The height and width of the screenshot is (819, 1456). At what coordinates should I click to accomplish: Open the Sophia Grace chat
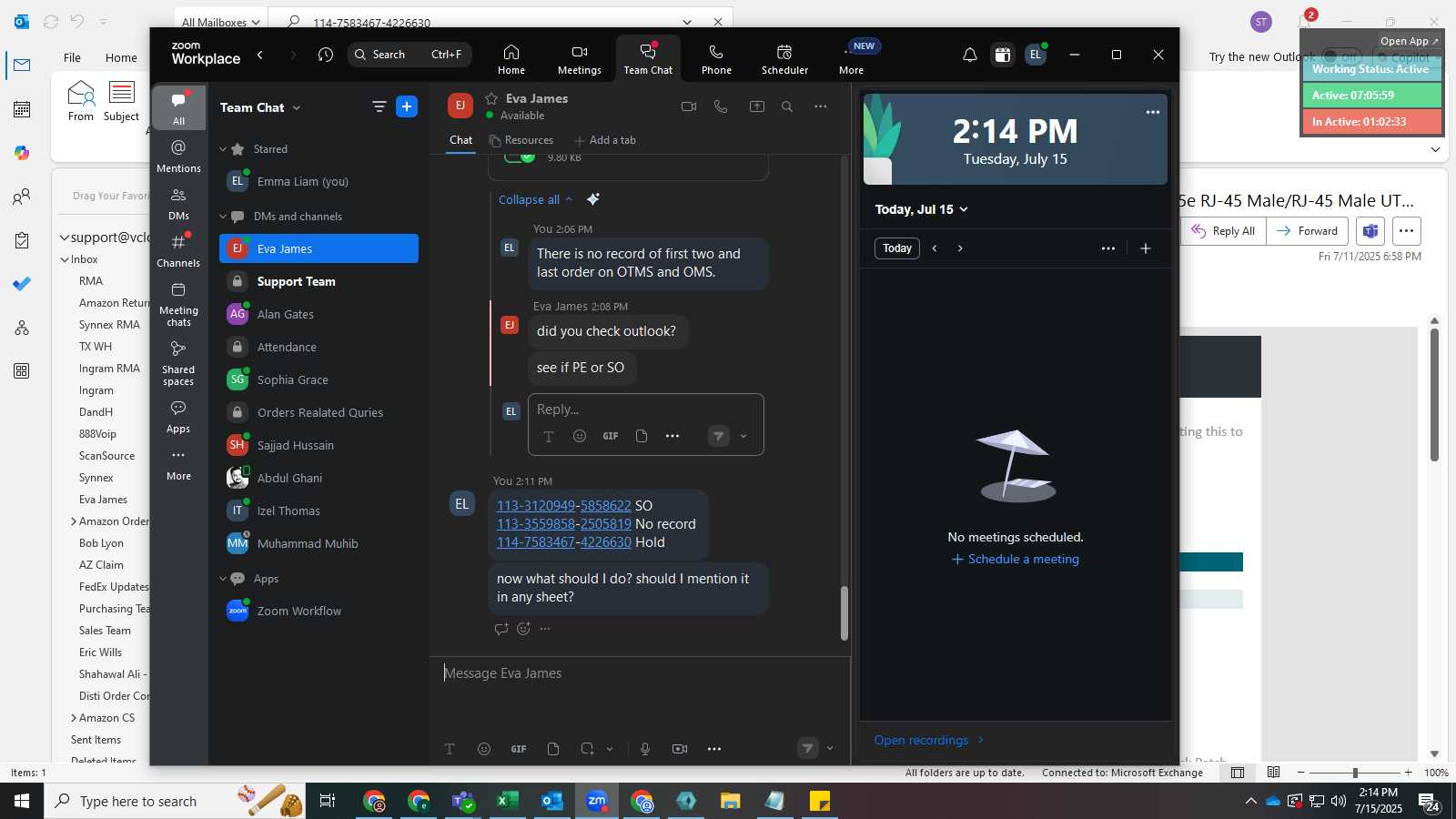coord(318,380)
